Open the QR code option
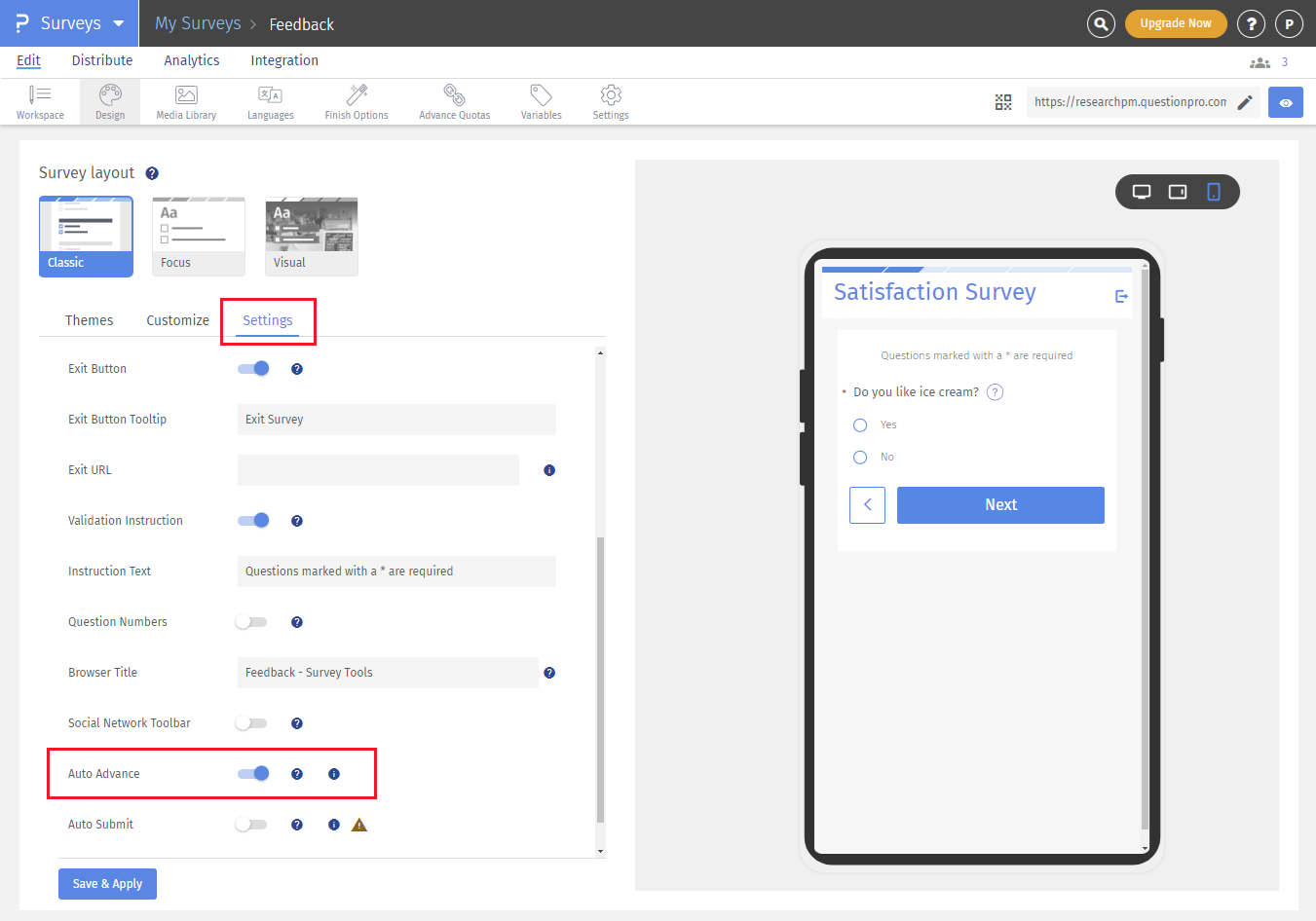 point(1003,101)
